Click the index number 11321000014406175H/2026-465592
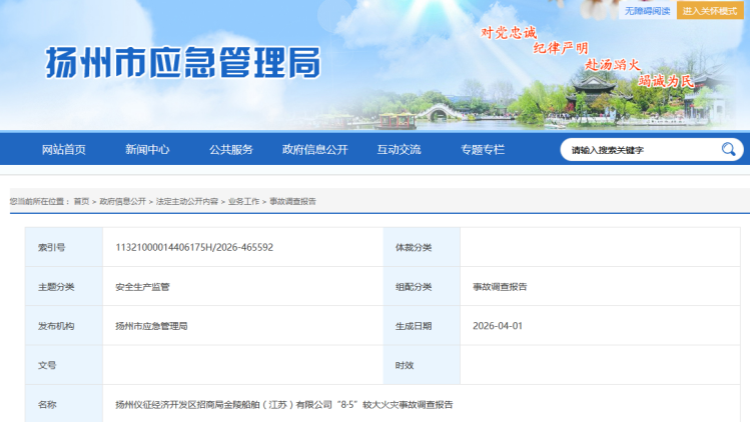The width and height of the screenshot is (750, 422). [194, 247]
